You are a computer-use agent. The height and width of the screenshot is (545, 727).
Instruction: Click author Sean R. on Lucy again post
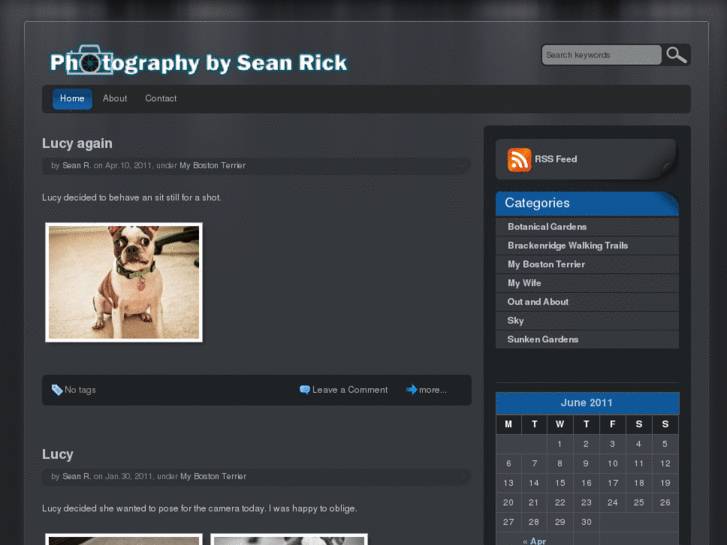coord(77,166)
